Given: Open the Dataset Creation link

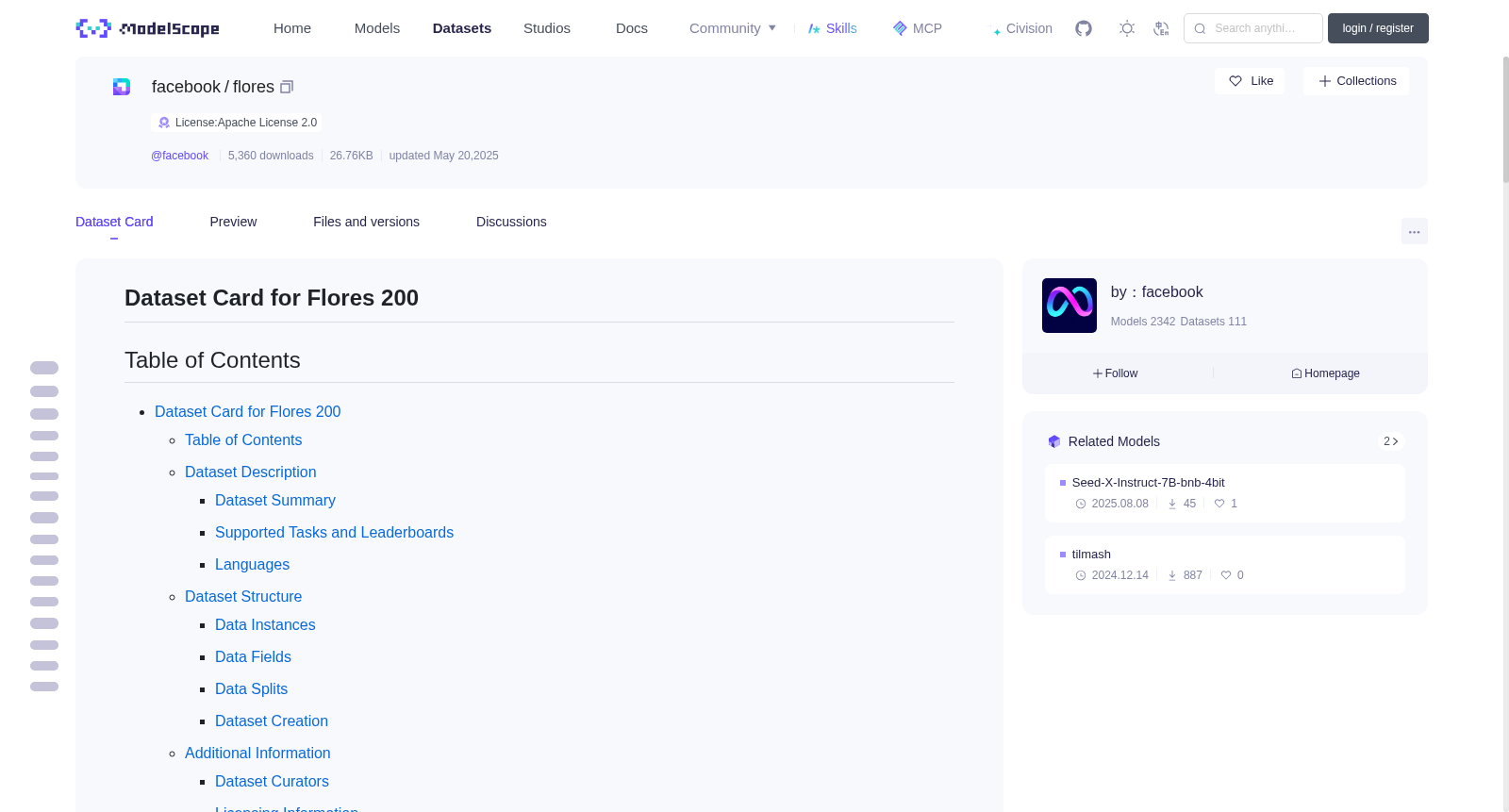Looking at the screenshot, I should (x=272, y=721).
